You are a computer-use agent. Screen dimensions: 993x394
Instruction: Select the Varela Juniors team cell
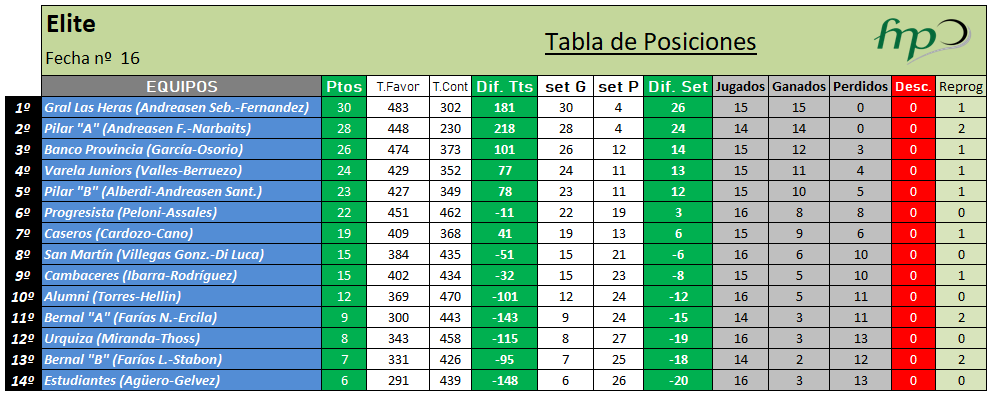[x=182, y=170]
